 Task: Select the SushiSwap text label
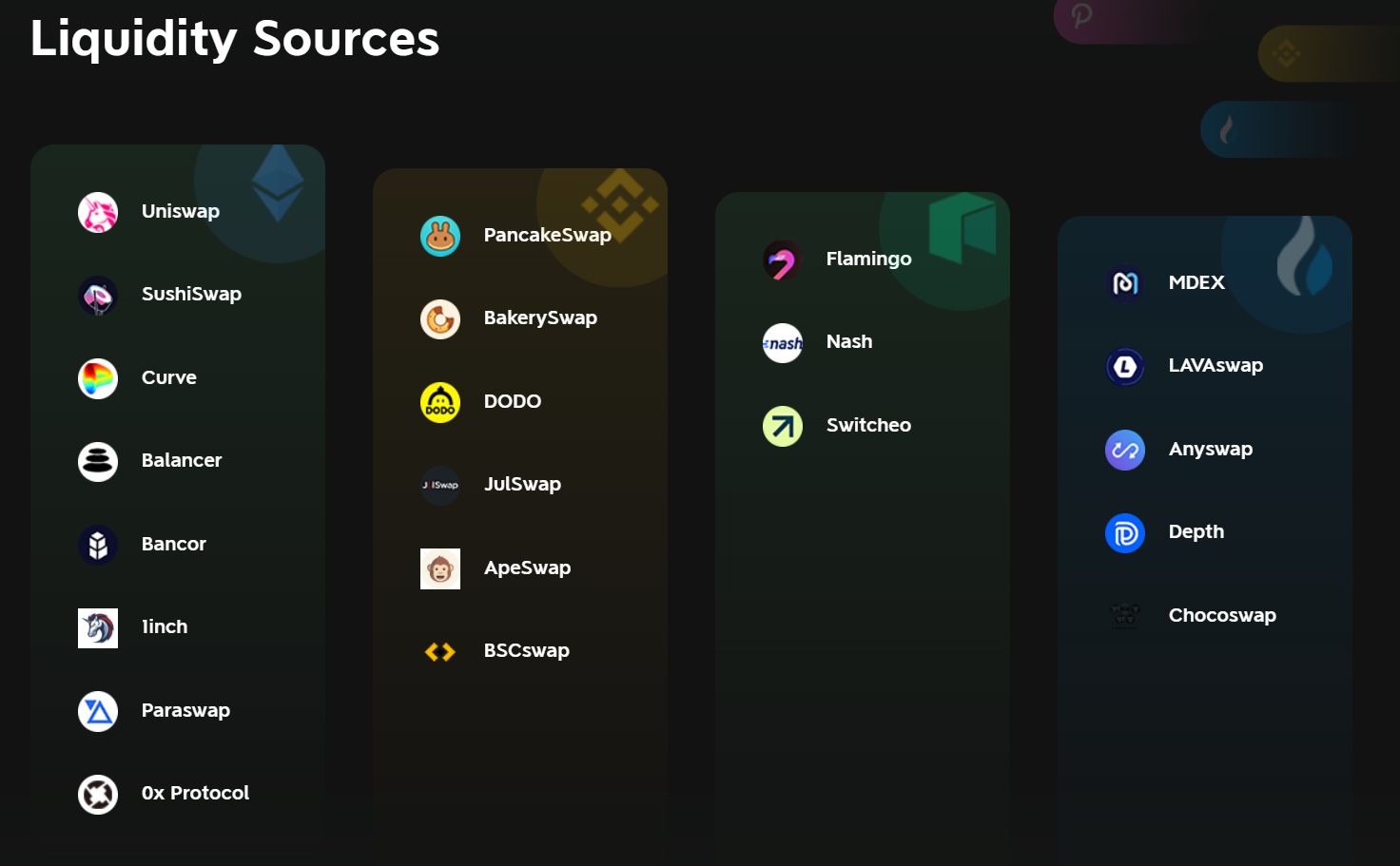[x=191, y=294]
